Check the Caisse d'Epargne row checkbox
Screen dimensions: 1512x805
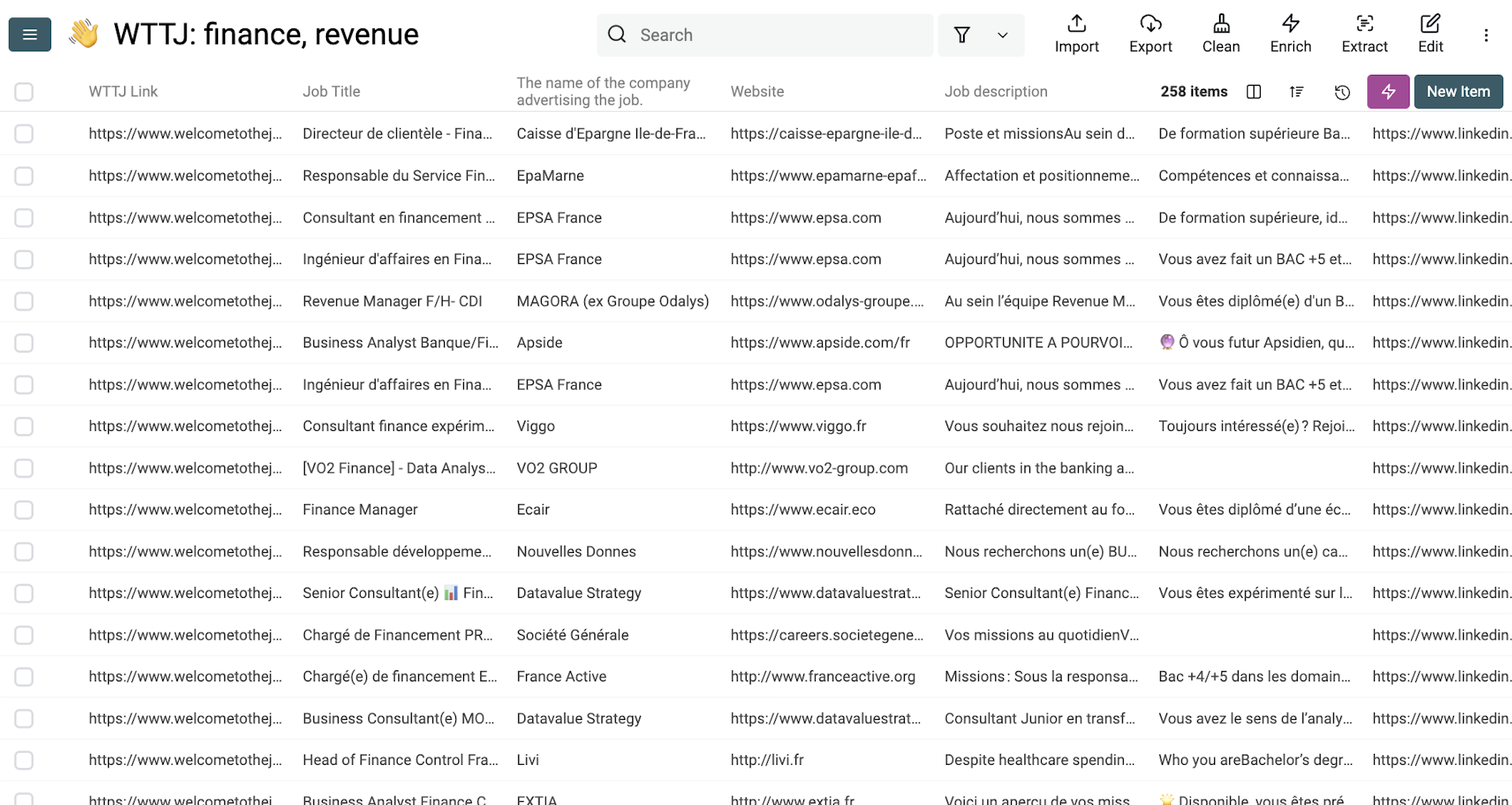24,134
